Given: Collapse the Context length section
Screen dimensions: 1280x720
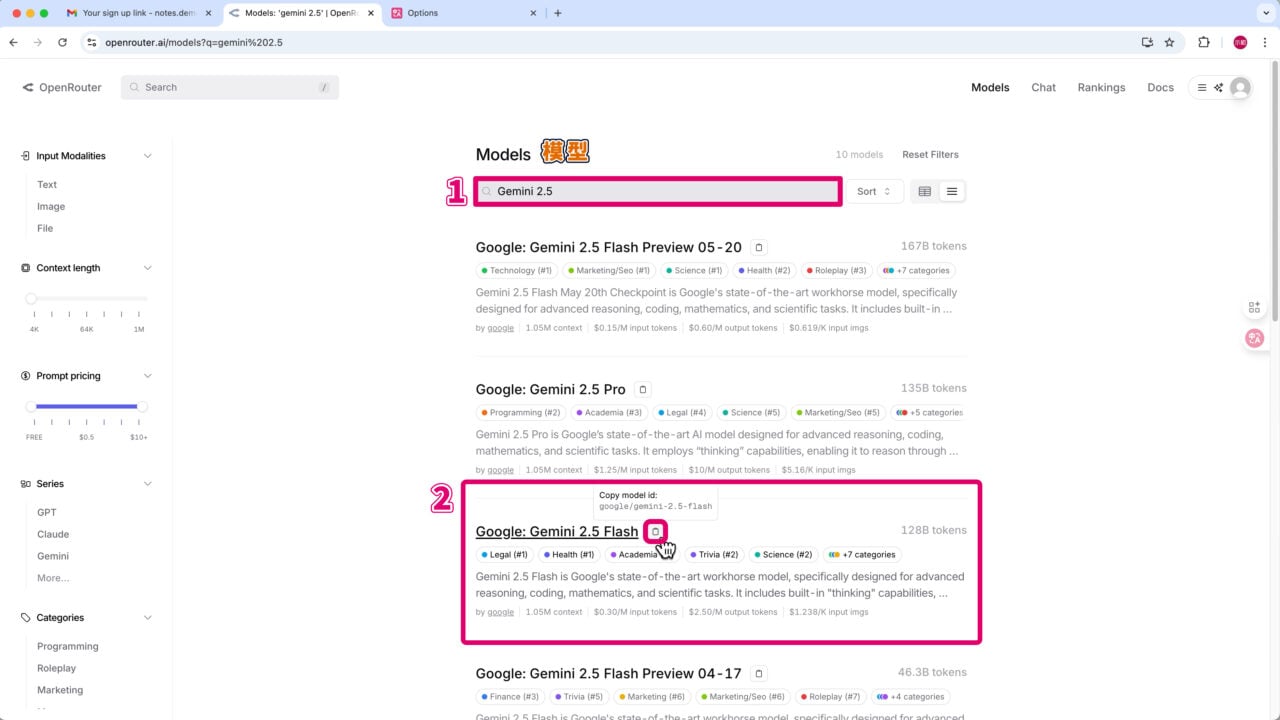Looking at the screenshot, I should 148,268.
